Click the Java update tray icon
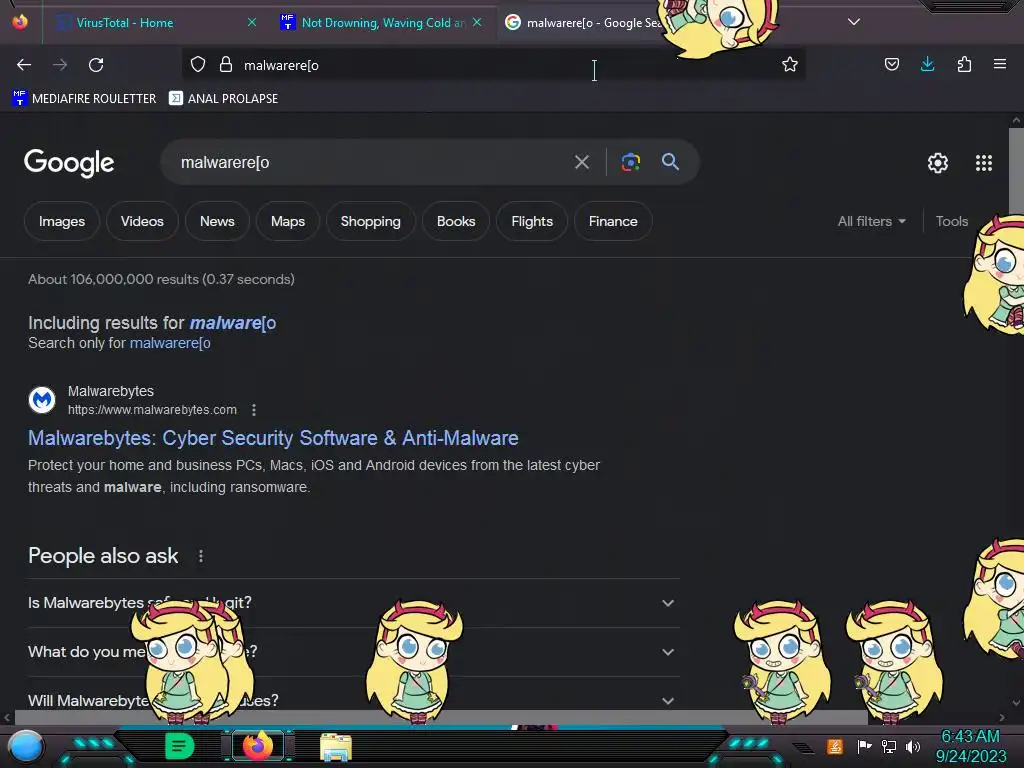This screenshot has width=1024, height=768. (x=835, y=746)
